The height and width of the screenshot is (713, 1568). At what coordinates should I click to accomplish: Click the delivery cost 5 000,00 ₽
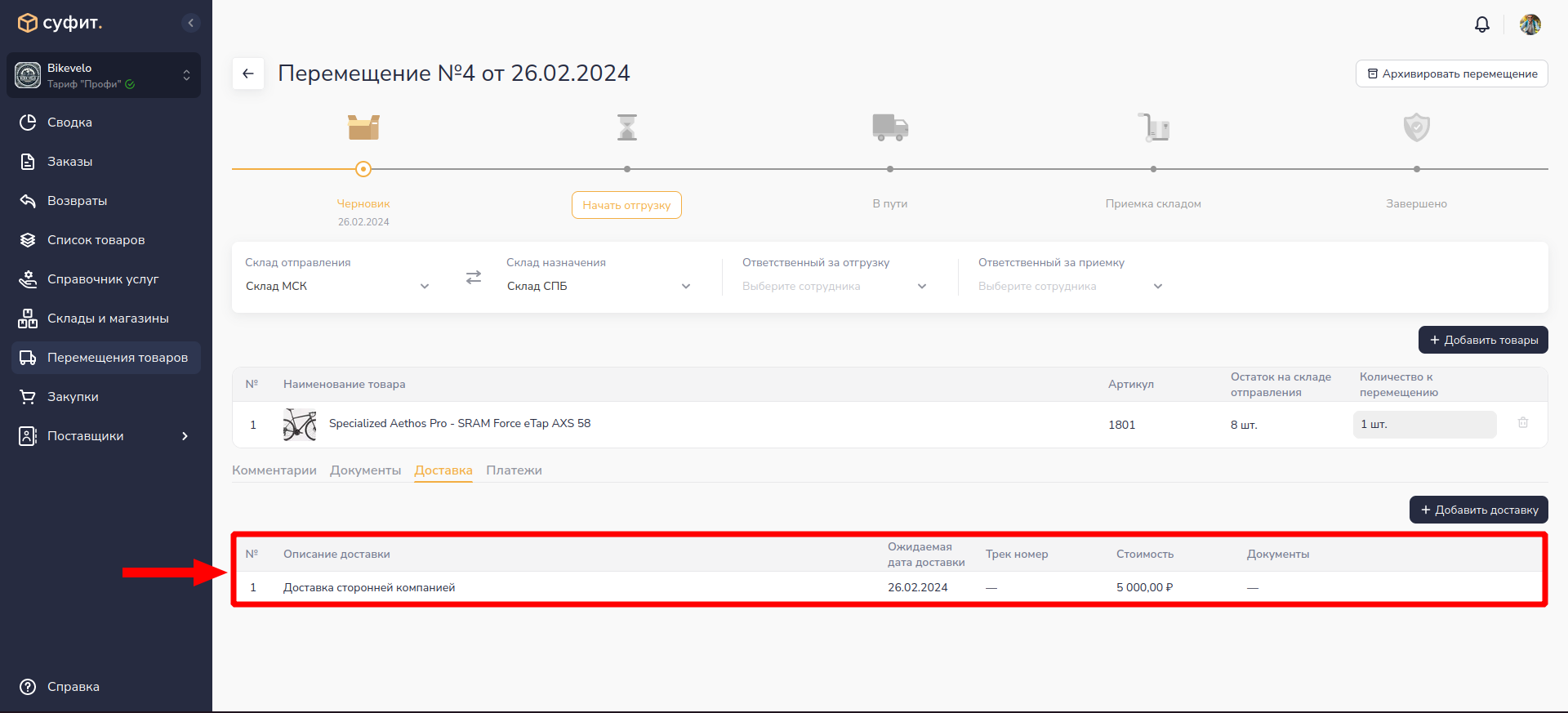click(1145, 587)
